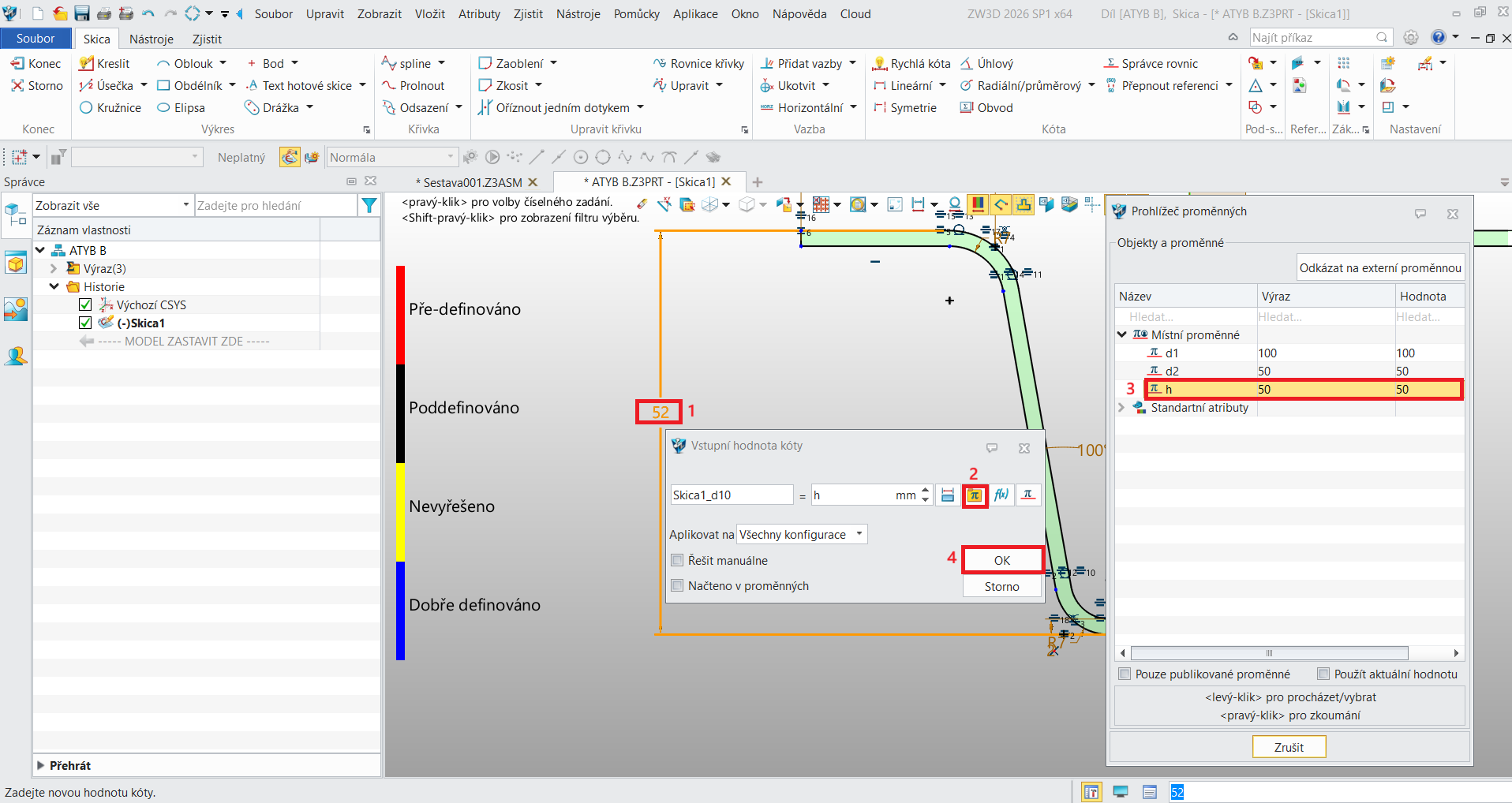Expand Standartní atributy group
The width and height of the screenshot is (1512, 803).
point(1122,408)
